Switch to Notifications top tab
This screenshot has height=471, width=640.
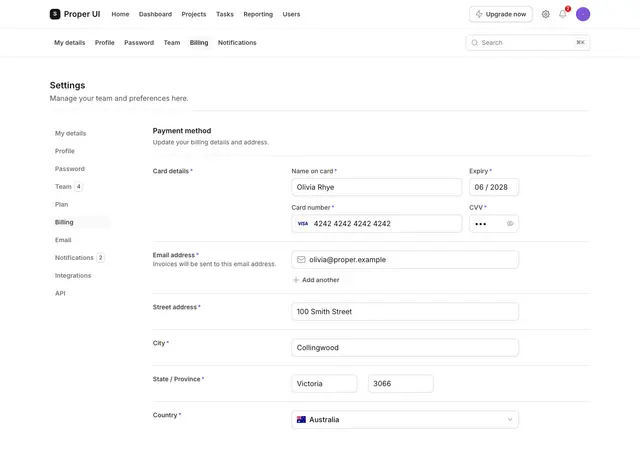(x=237, y=43)
